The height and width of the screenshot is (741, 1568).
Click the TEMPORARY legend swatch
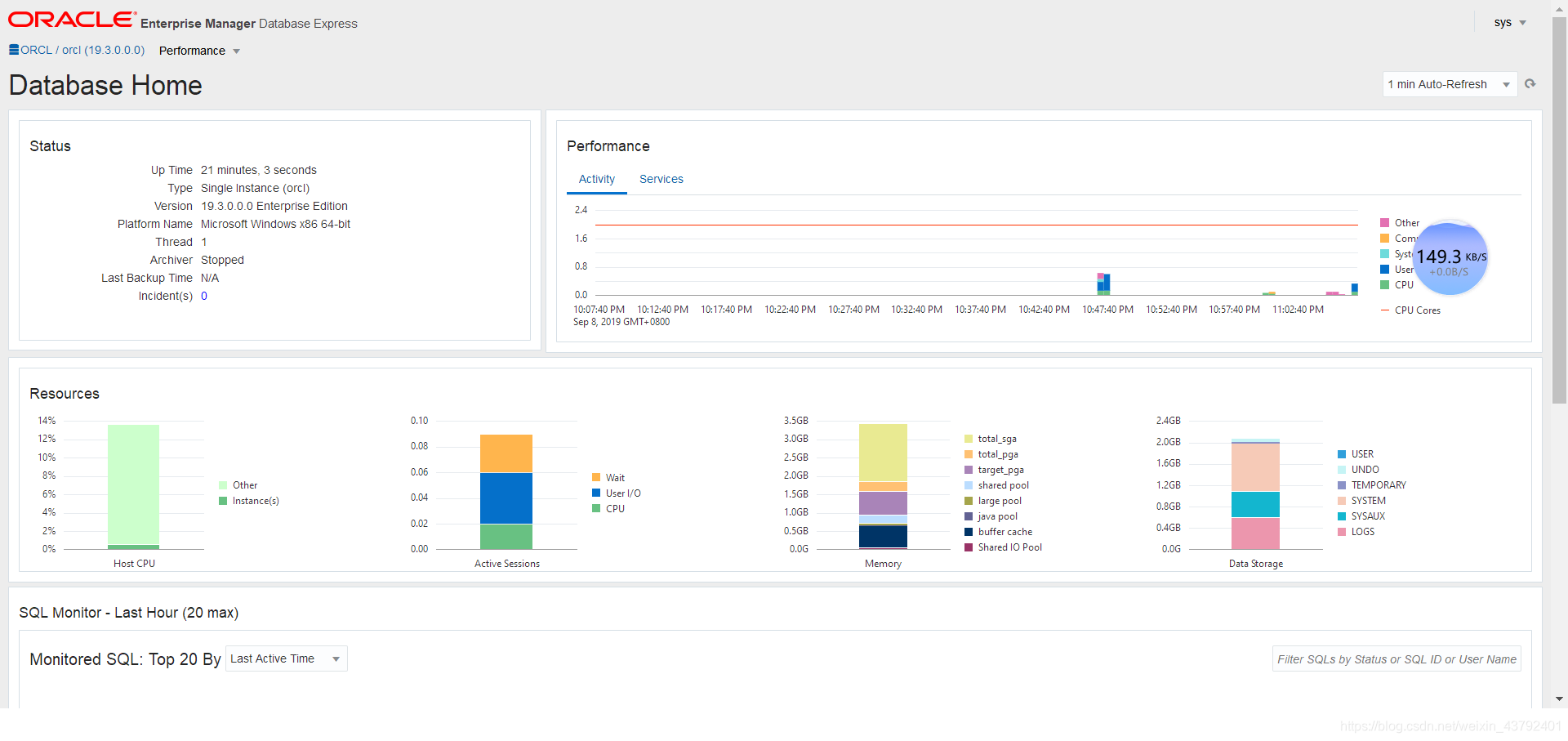click(x=1342, y=485)
